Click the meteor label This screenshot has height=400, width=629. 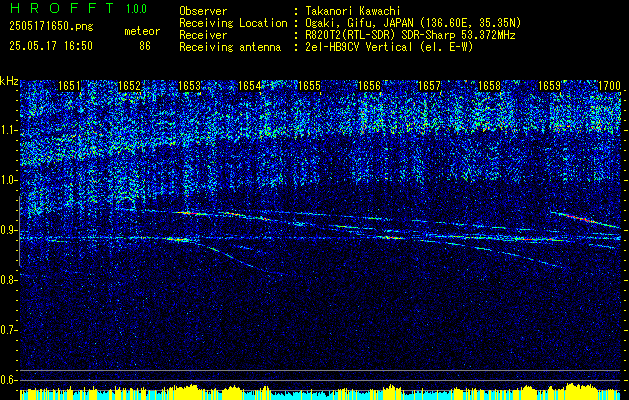pyautogui.click(x=142, y=31)
